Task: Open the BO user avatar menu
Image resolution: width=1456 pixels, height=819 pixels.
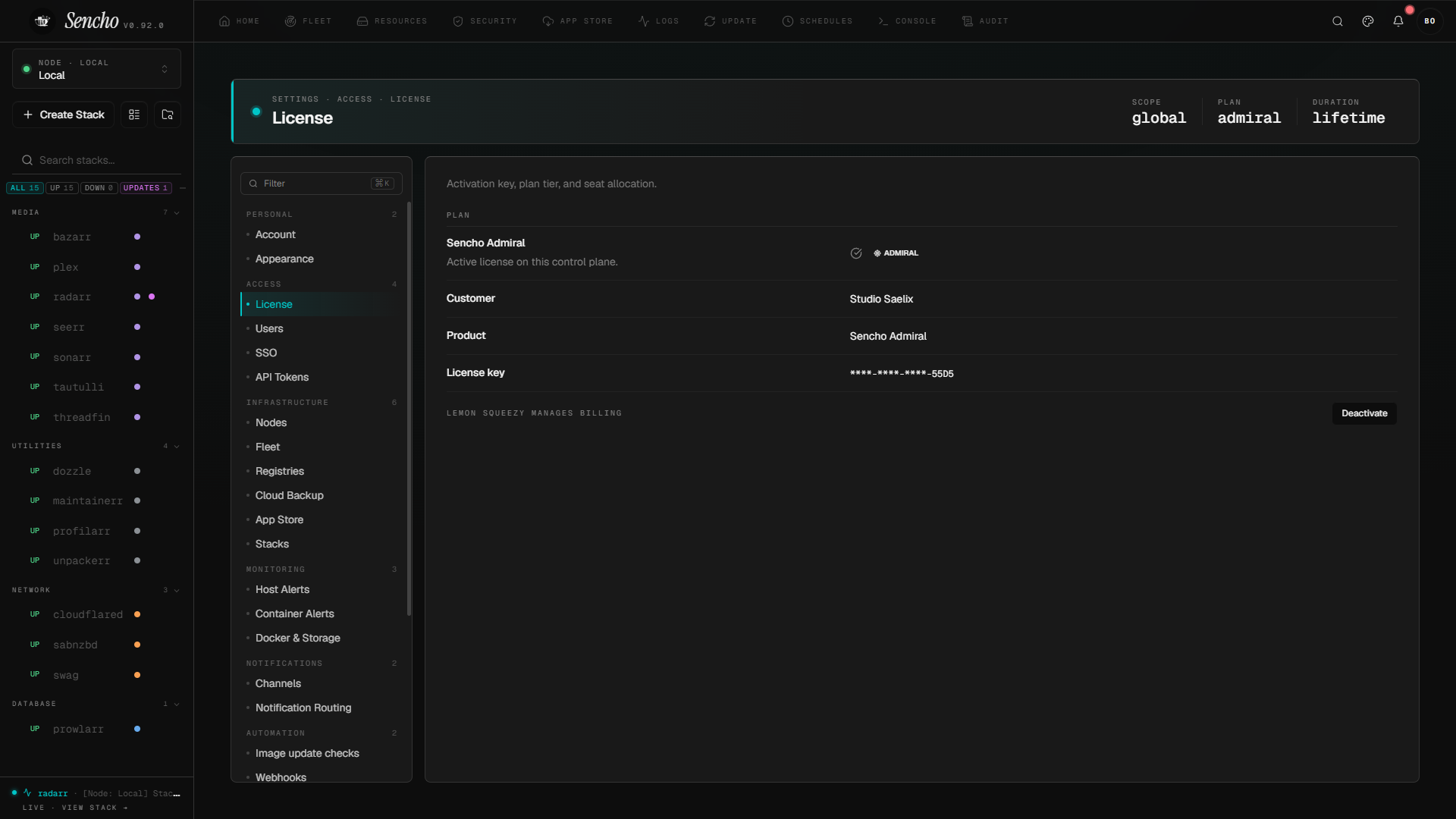Action: point(1429,21)
